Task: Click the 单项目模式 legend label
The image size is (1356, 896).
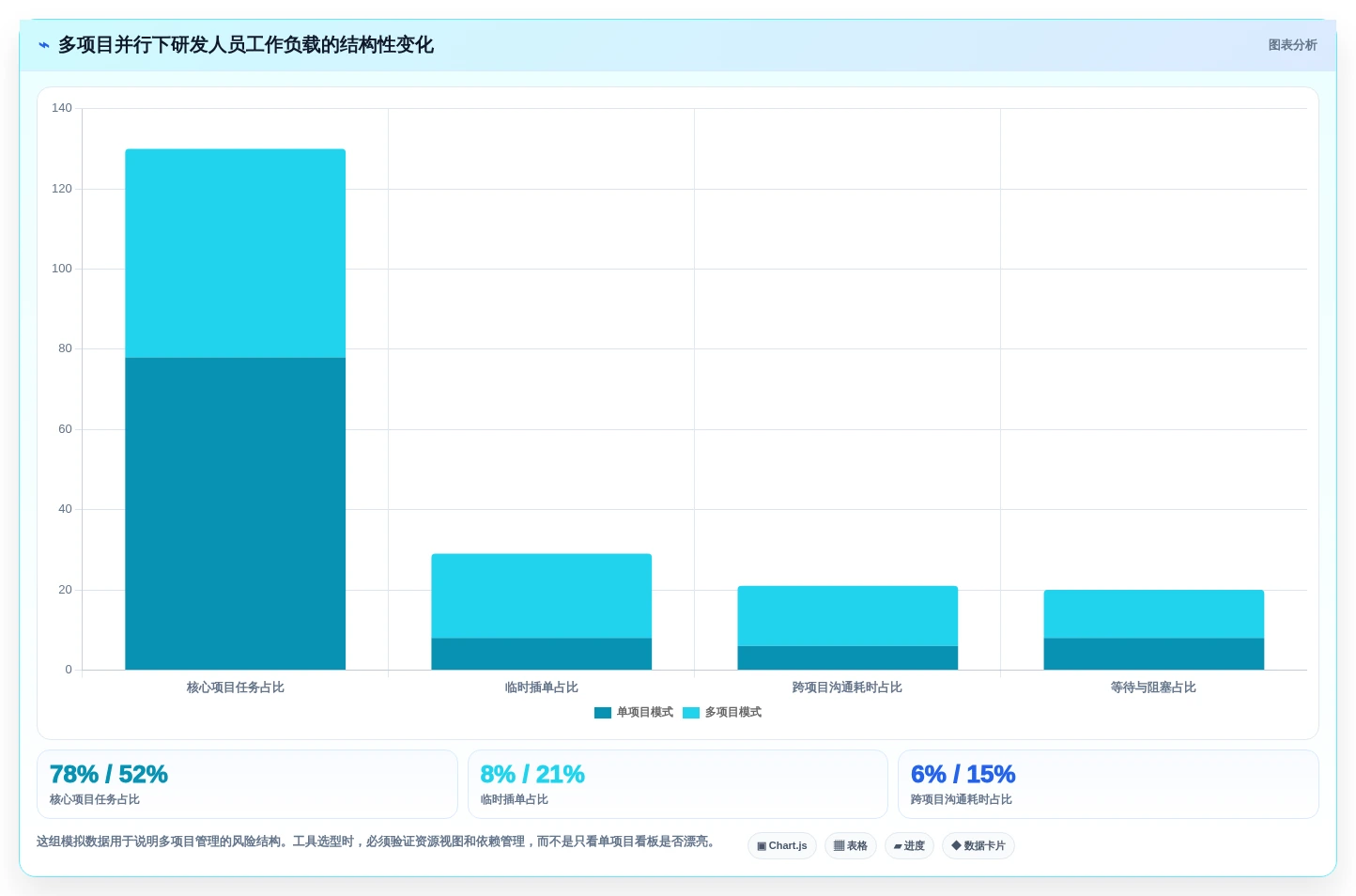Action: click(645, 713)
